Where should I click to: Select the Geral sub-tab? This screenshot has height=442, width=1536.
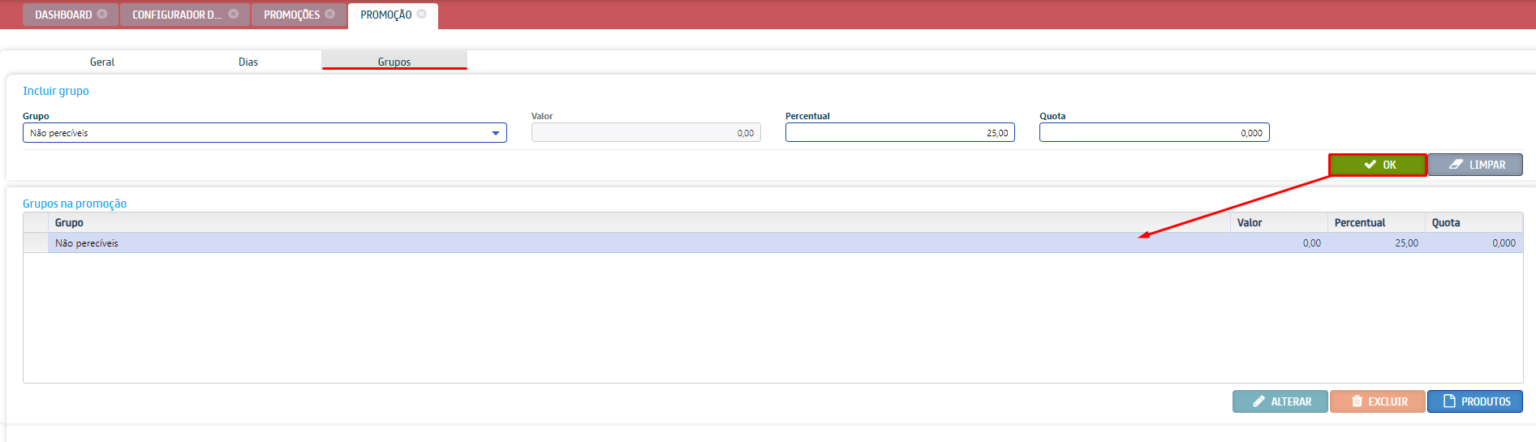(102, 61)
